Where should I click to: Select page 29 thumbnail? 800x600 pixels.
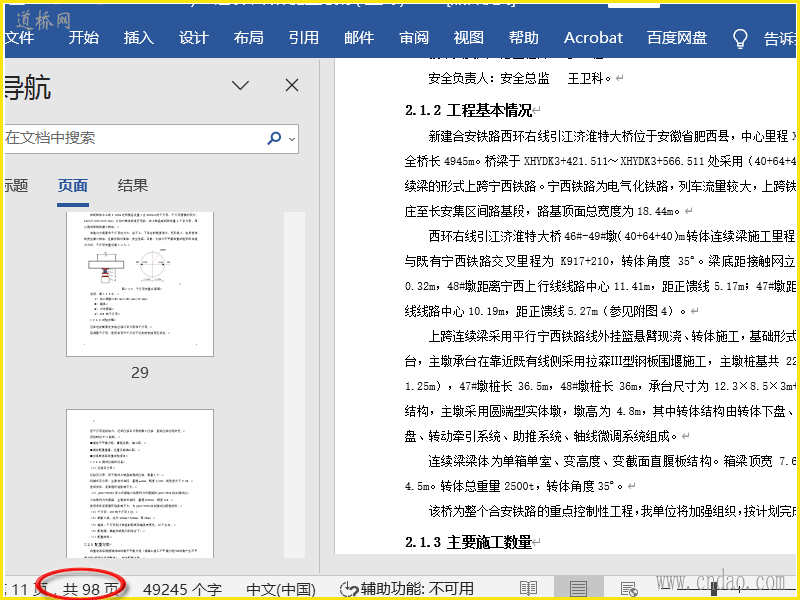(x=140, y=284)
